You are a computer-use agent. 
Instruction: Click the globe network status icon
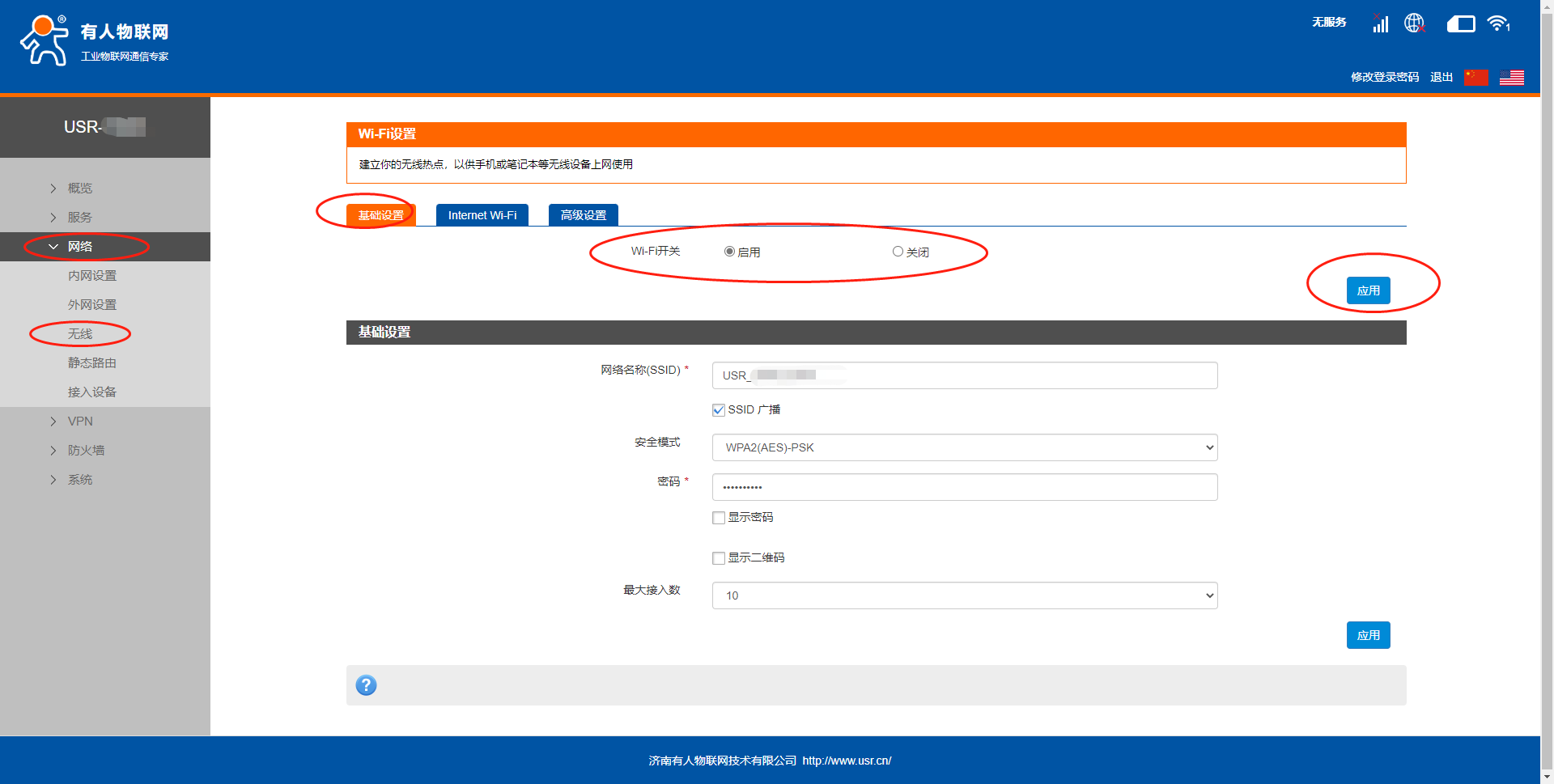1414,23
